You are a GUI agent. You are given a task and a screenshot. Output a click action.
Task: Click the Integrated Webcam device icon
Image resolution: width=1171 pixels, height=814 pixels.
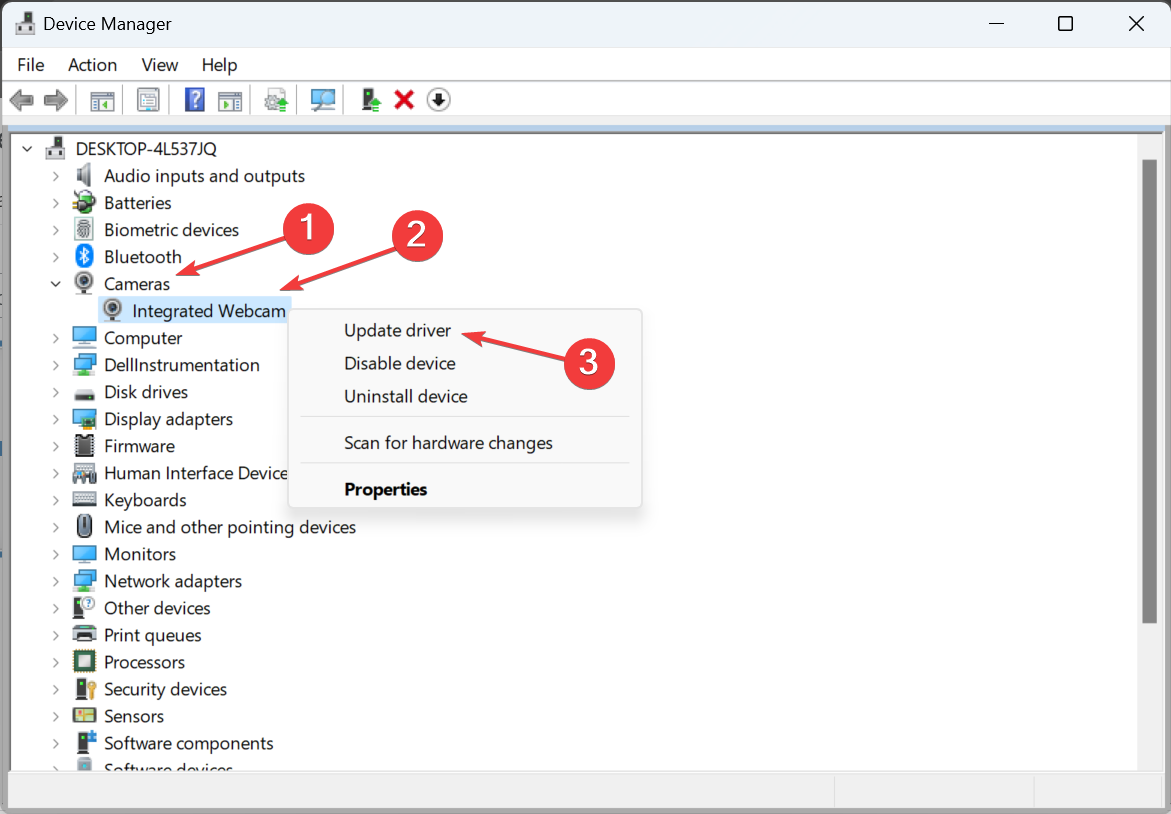click(113, 311)
